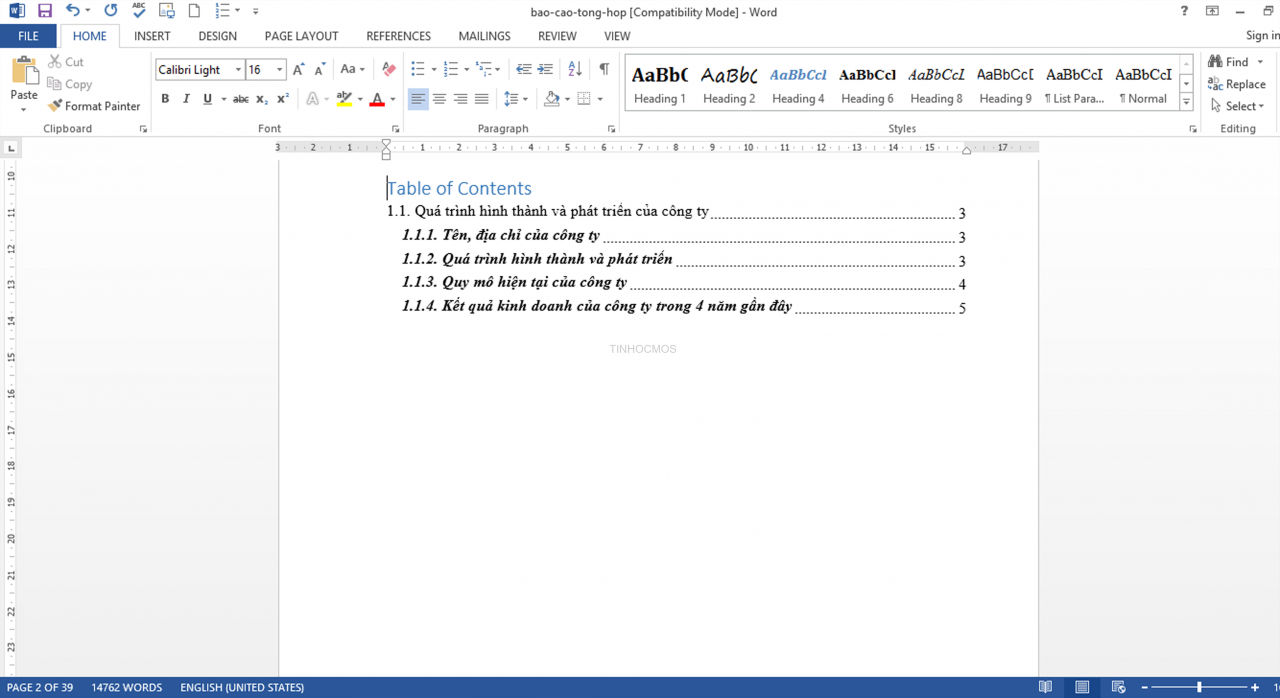
Task: Click the Increase Indent icon
Action: (545, 69)
